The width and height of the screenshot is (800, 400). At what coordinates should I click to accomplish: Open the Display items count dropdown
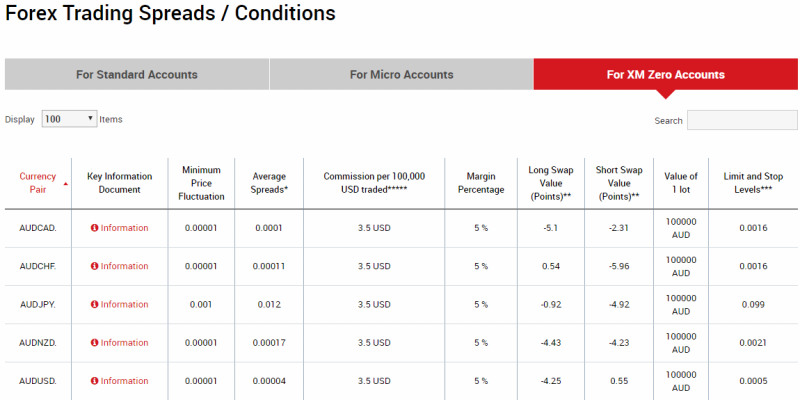coord(69,119)
